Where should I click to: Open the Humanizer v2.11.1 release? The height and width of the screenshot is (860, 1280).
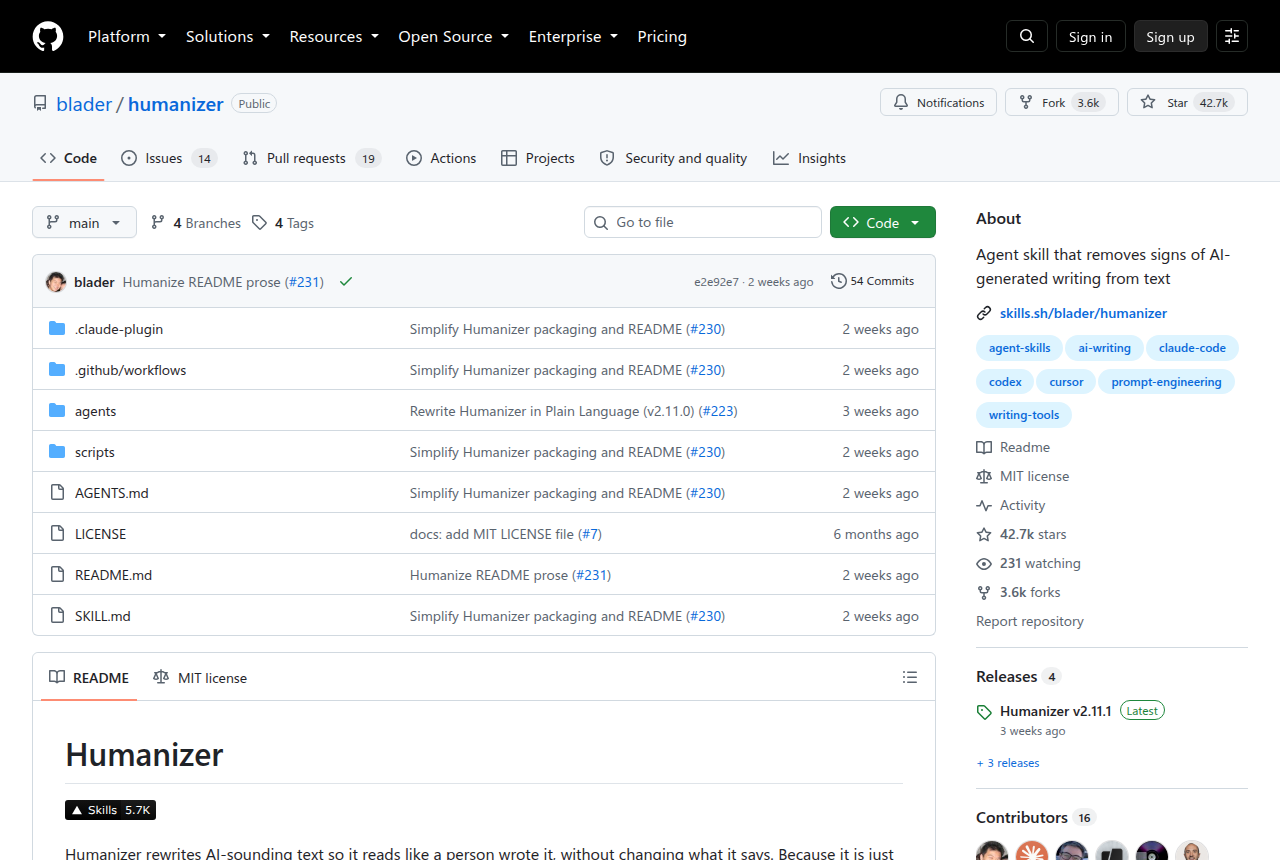(x=1056, y=711)
